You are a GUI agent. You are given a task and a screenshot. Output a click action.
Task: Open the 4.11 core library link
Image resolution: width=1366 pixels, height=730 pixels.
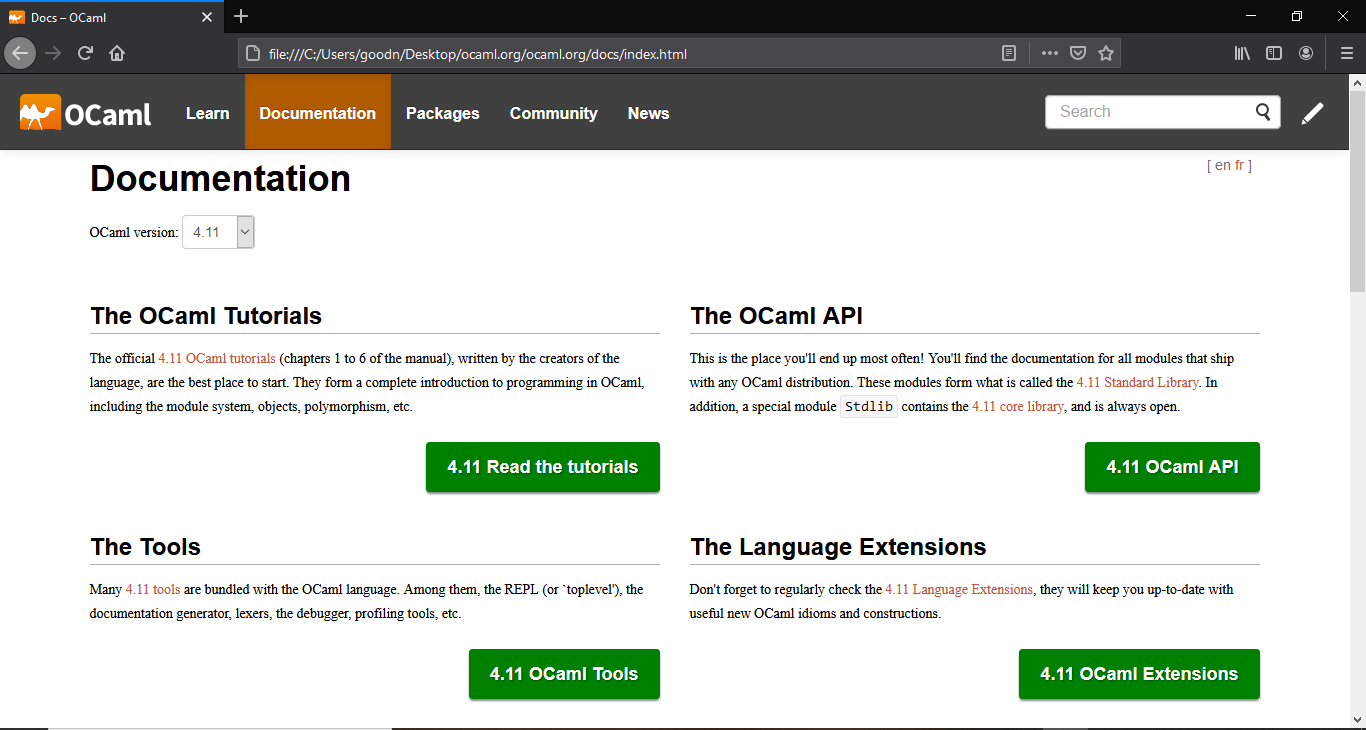[x=1018, y=406]
